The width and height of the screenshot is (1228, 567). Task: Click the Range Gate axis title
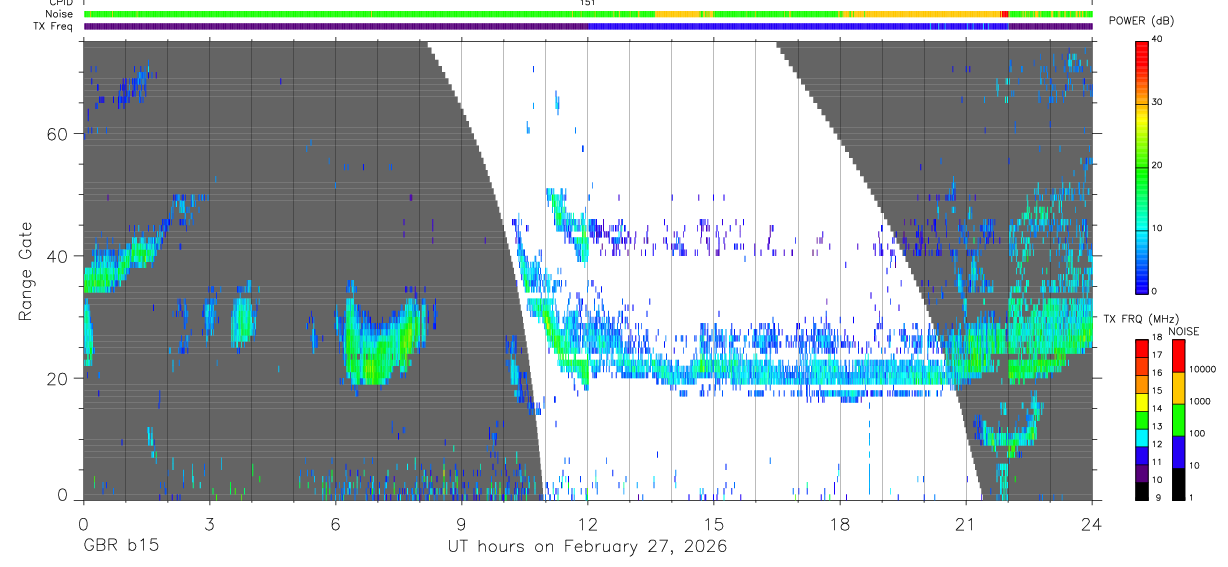click(26, 272)
